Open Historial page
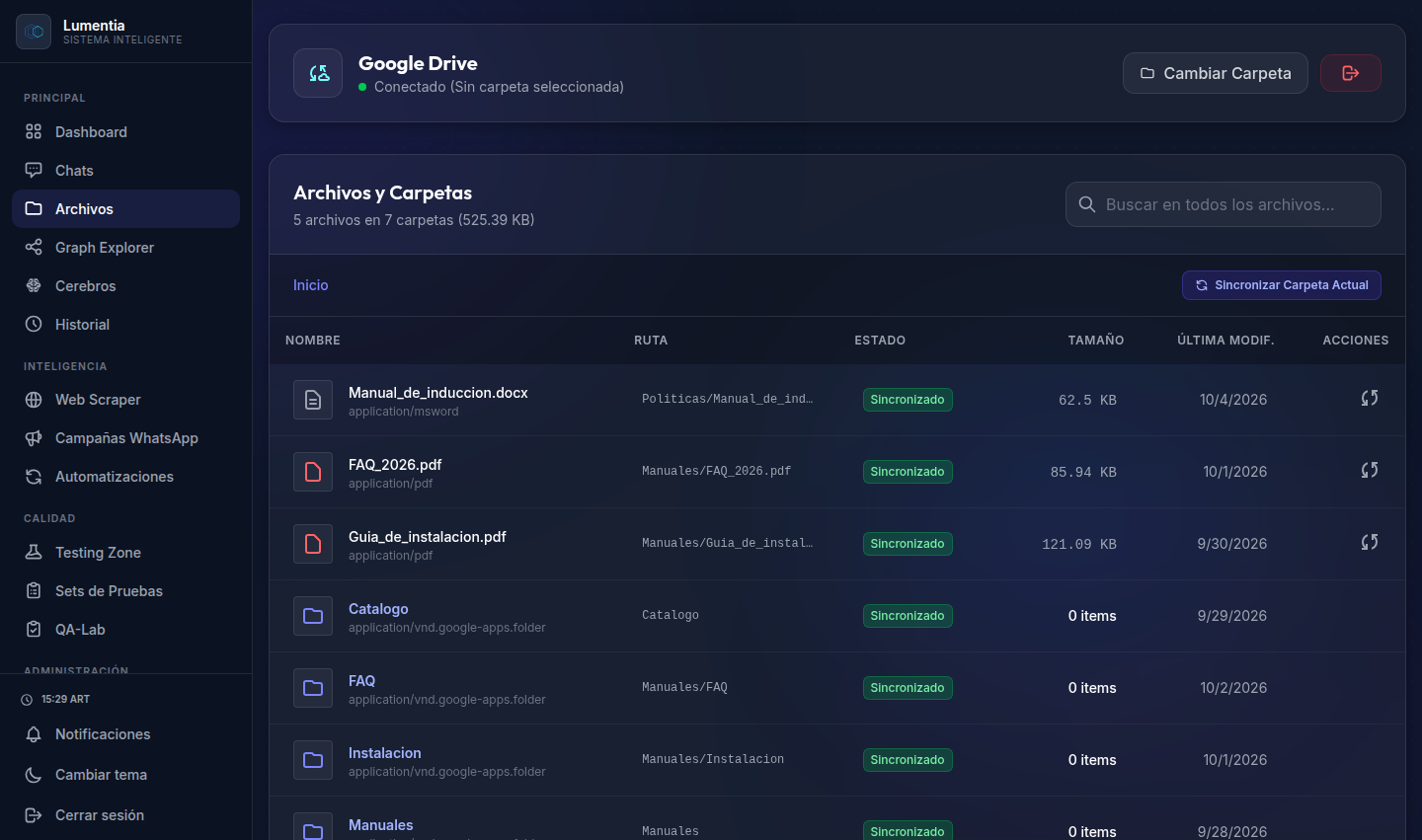Screen dimensions: 1422x840 coord(125,325)
